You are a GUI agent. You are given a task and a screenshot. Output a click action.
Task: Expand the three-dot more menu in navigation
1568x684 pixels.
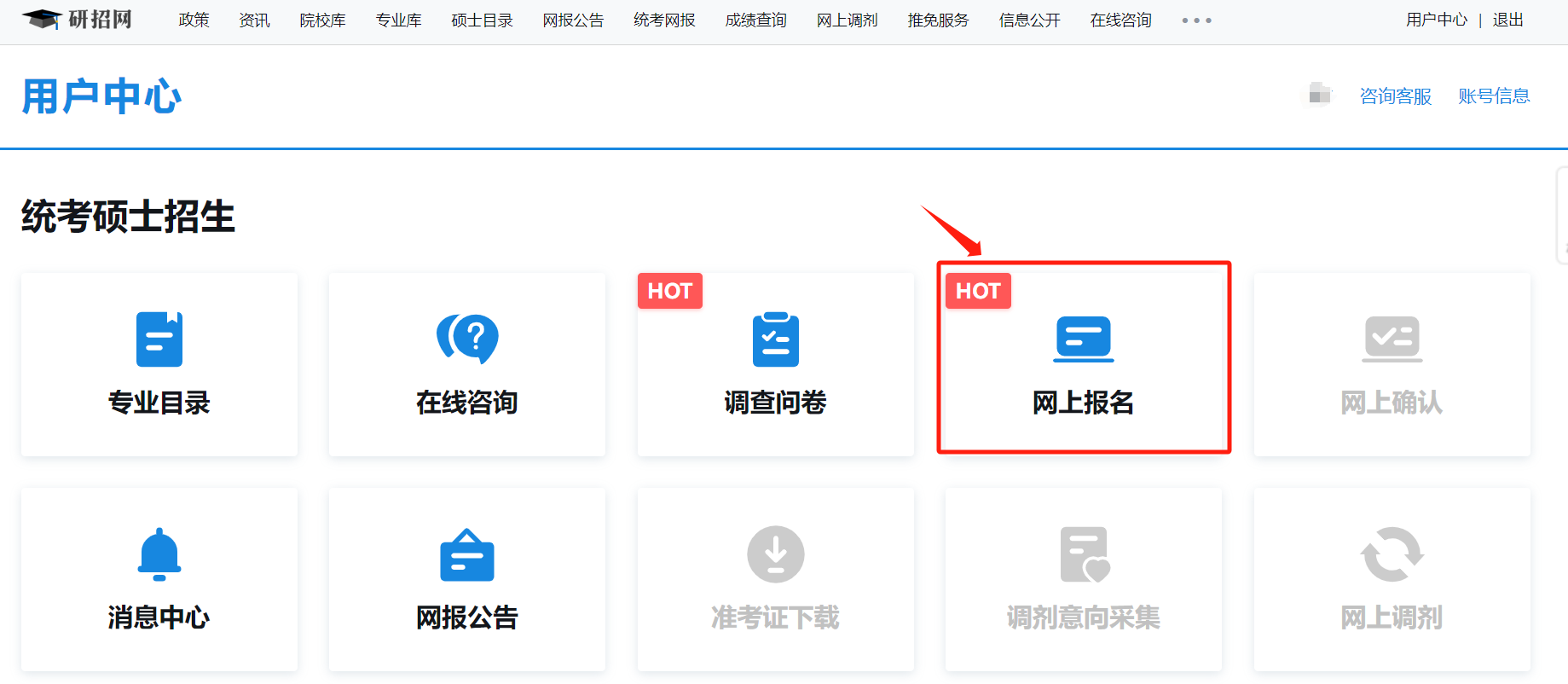pyautogui.click(x=1196, y=20)
